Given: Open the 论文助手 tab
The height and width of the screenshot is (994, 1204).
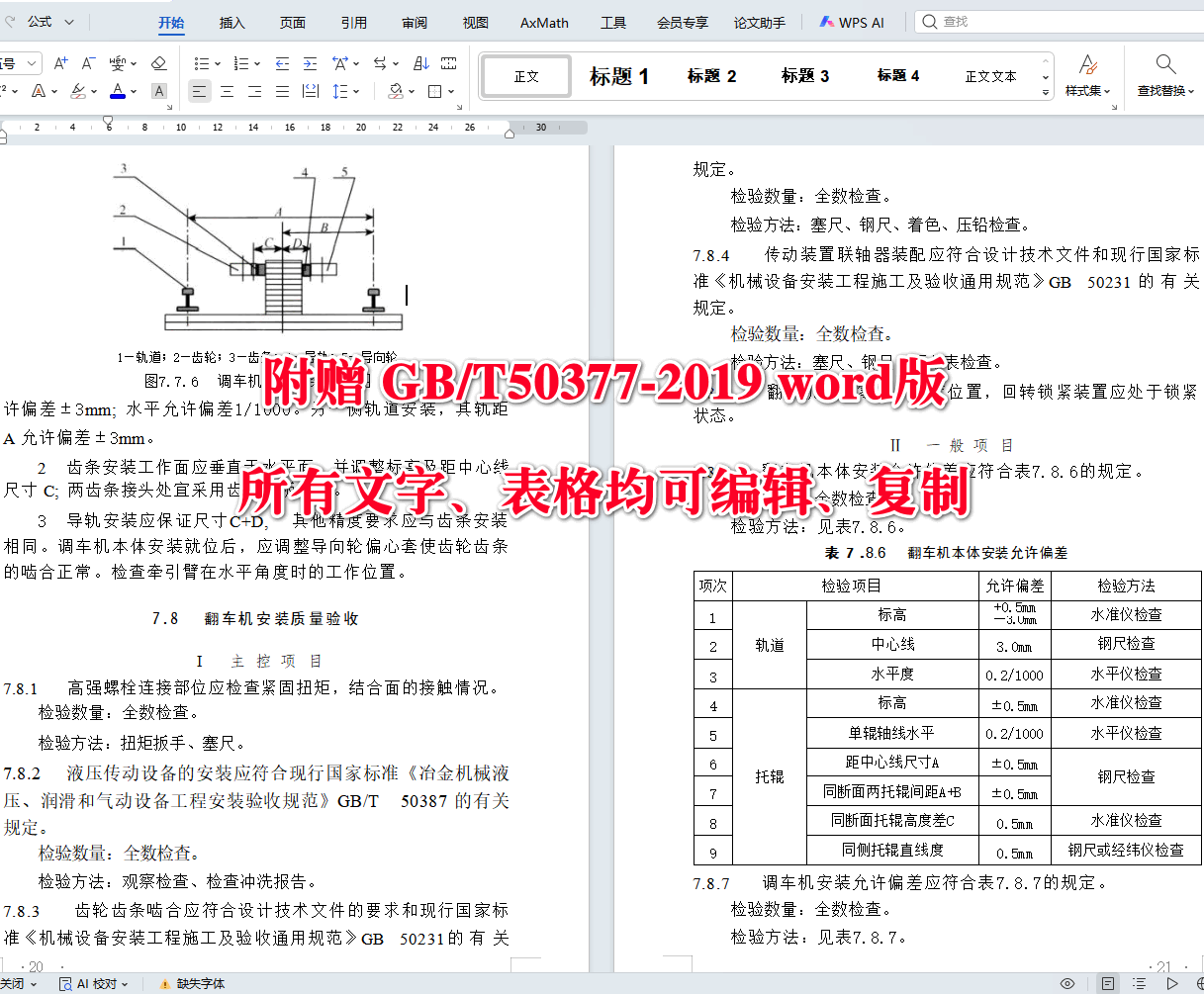Looking at the screenshot, I should click(x=760, y=22).
